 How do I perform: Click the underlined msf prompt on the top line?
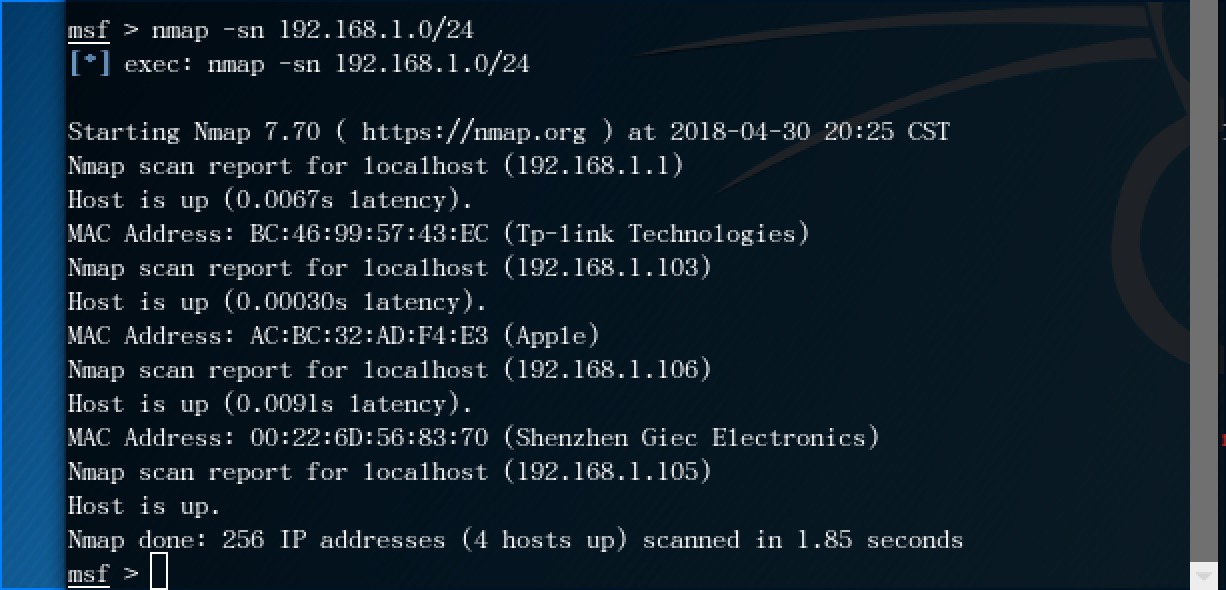pyautogui.click(x=88, y=30)
